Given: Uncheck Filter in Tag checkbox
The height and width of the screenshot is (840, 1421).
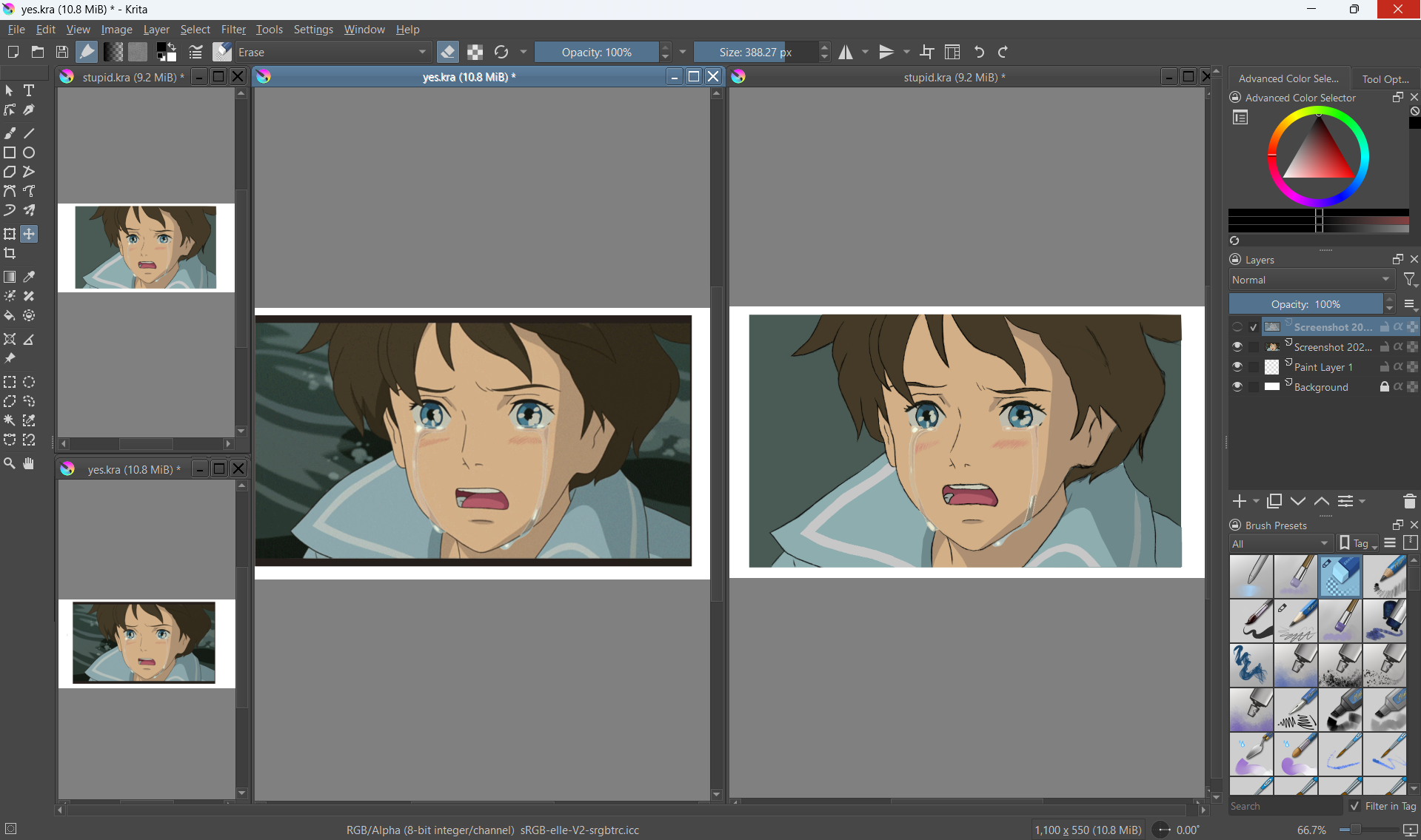Looking at the screenshot, I should (1354, 806).
